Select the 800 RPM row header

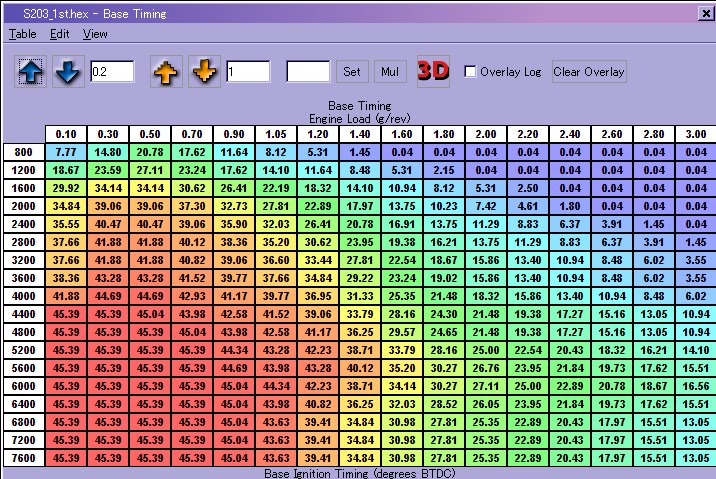[24, 152]
